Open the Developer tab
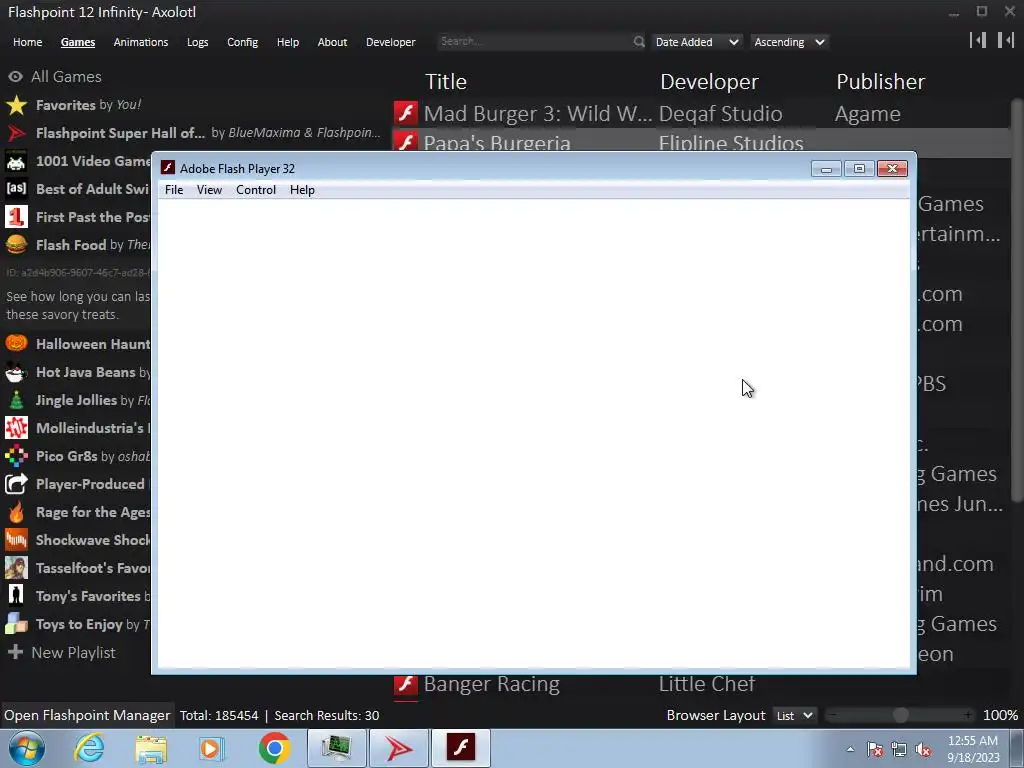 tap(391, 42)
